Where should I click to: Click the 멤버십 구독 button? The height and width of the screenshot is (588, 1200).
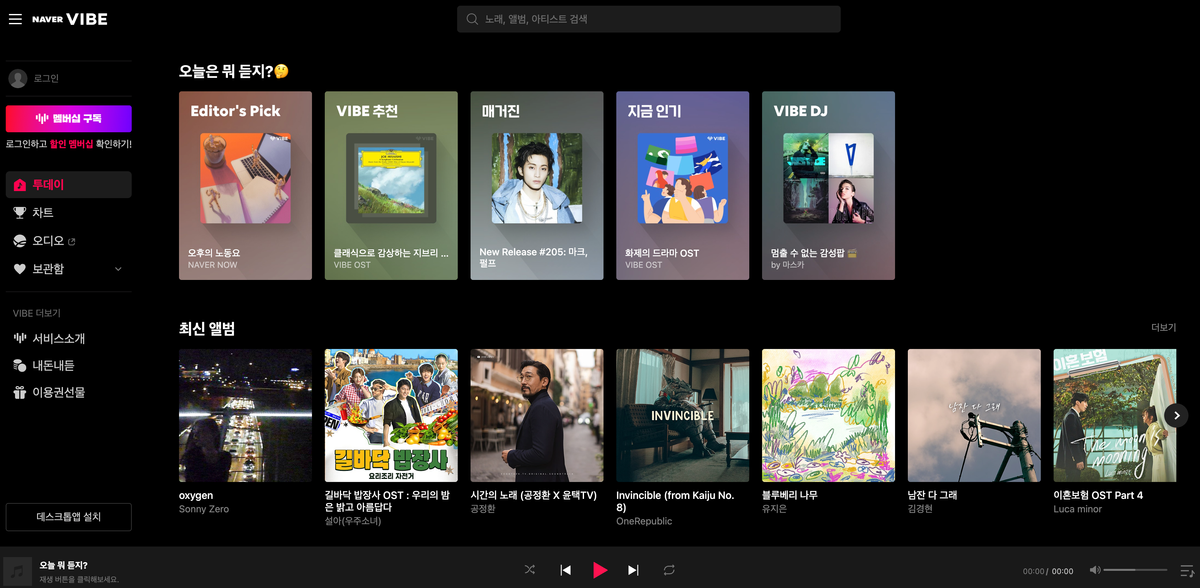[69, 118]
